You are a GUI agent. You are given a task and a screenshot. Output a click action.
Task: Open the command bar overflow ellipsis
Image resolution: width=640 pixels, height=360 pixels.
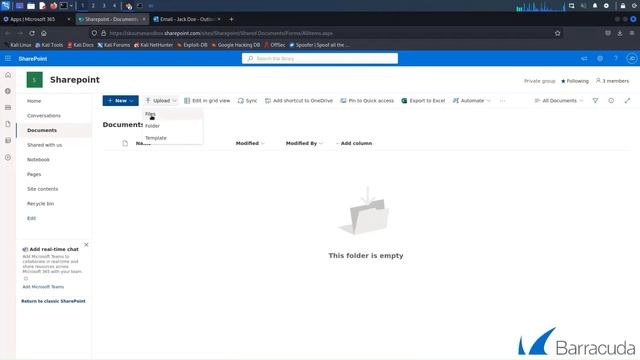(502, 100)
